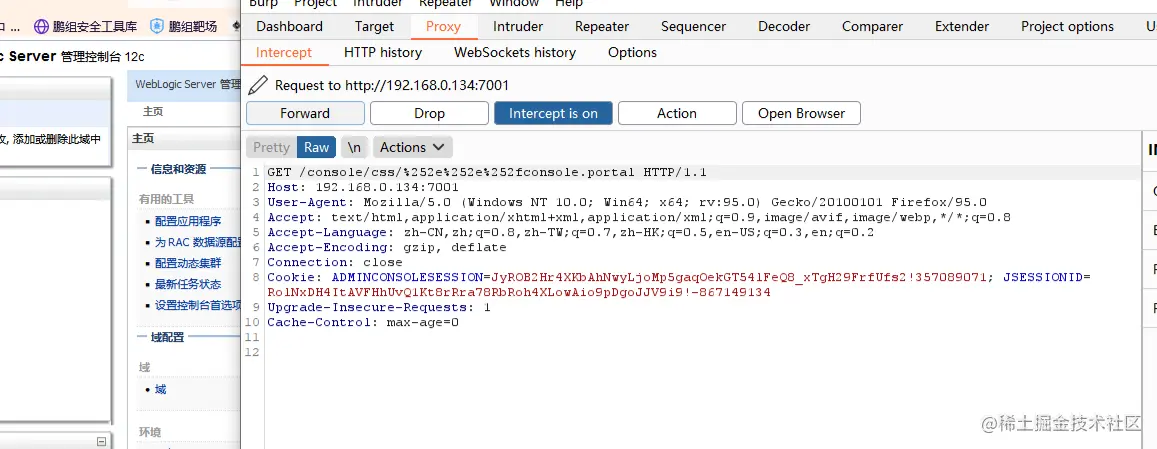1157x449 pixels.
Task: Click the Open Browser button
Action: tap(801, 113)
